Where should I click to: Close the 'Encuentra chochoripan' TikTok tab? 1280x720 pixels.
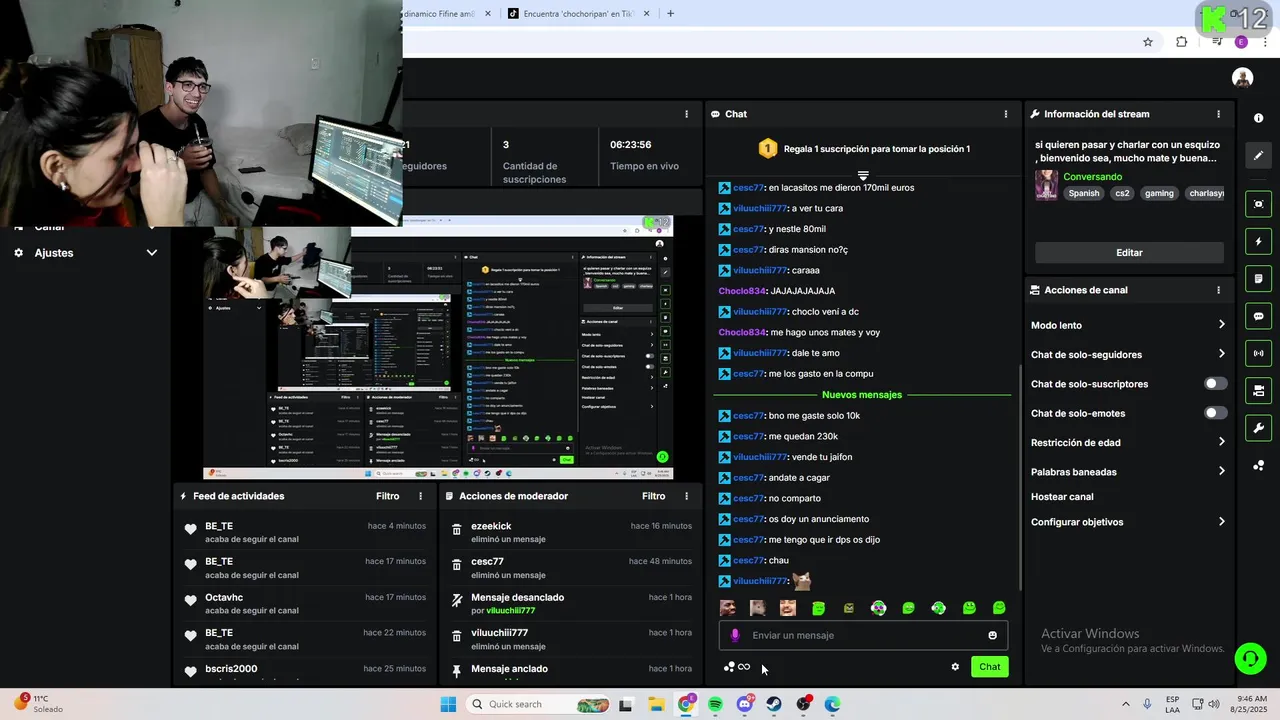pyautogui.click(x=646, y=14)
